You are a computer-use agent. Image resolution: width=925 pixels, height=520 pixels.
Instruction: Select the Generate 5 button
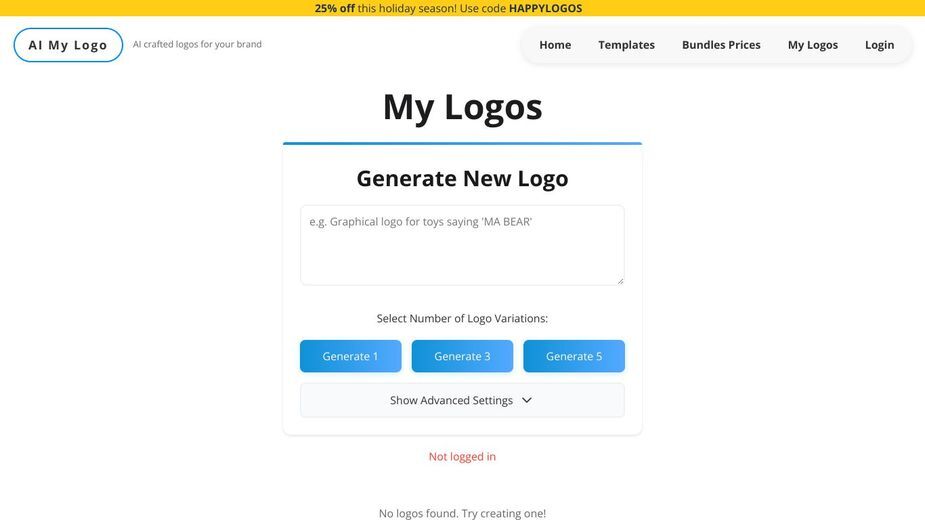(x=574, y=356)
